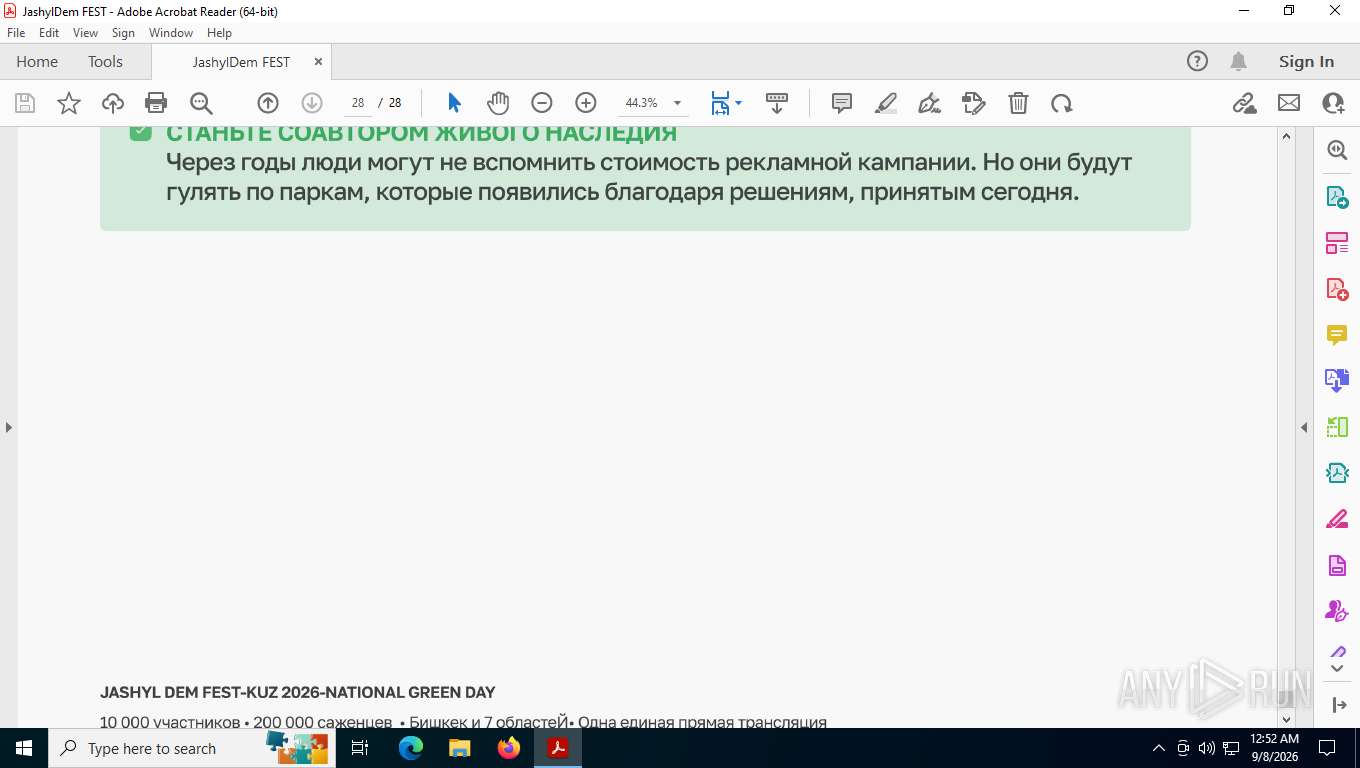
Task: Open the Window menu
Action: point(171,33)
